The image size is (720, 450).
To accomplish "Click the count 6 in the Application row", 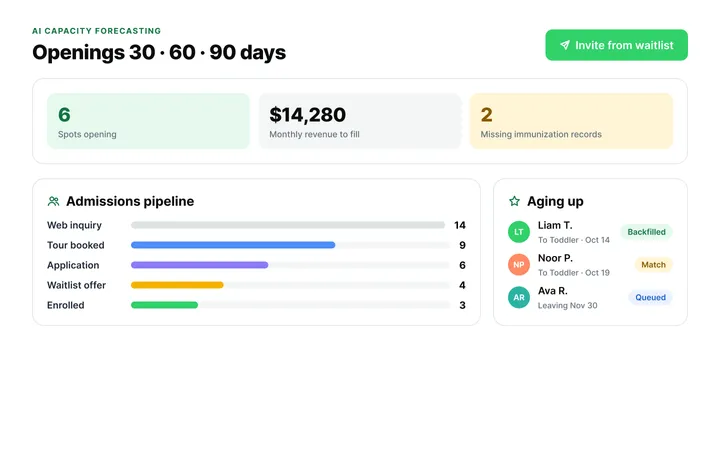I will [x=462, y=265].
